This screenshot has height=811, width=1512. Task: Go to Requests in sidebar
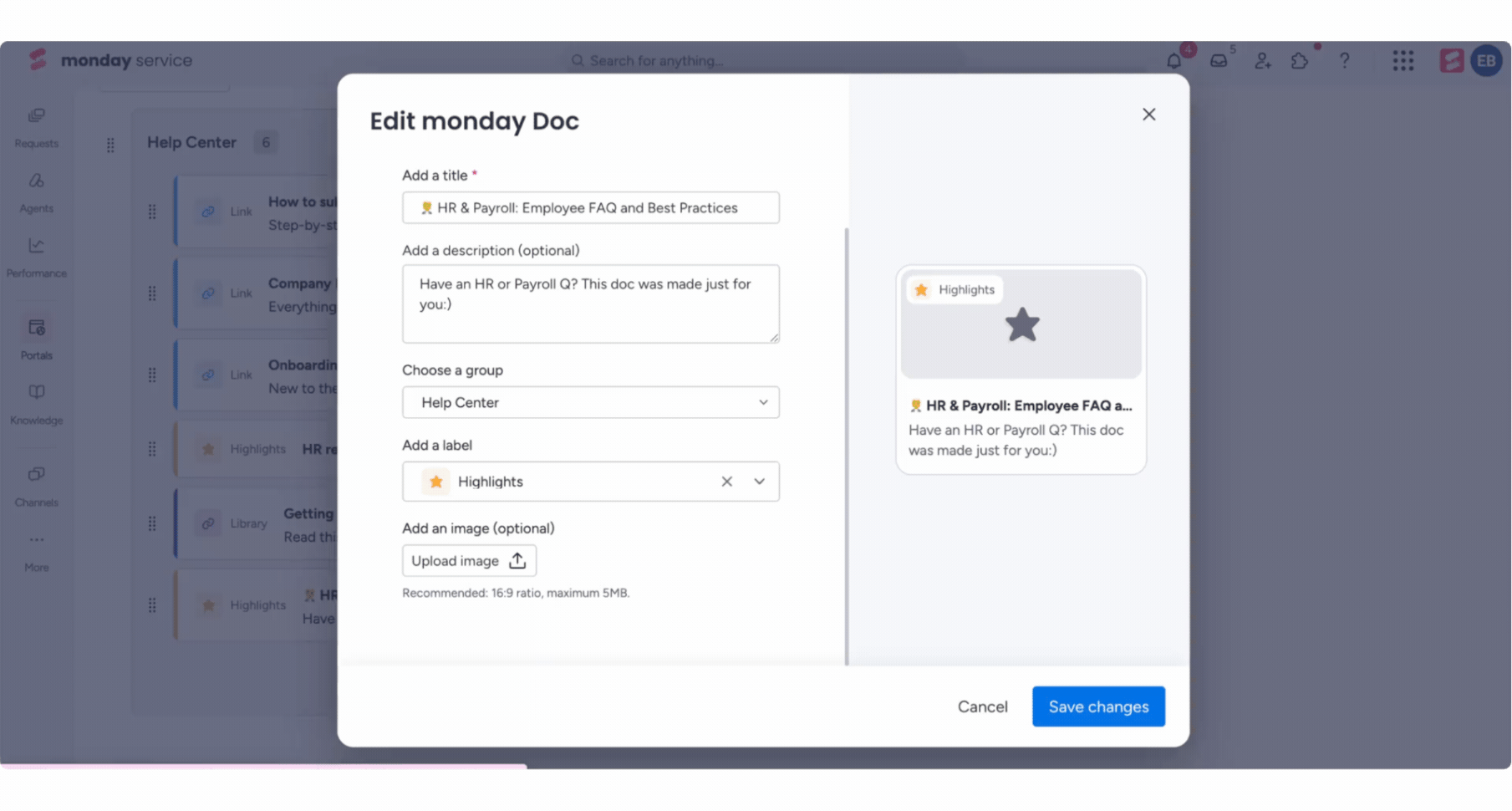pos(37,128)
